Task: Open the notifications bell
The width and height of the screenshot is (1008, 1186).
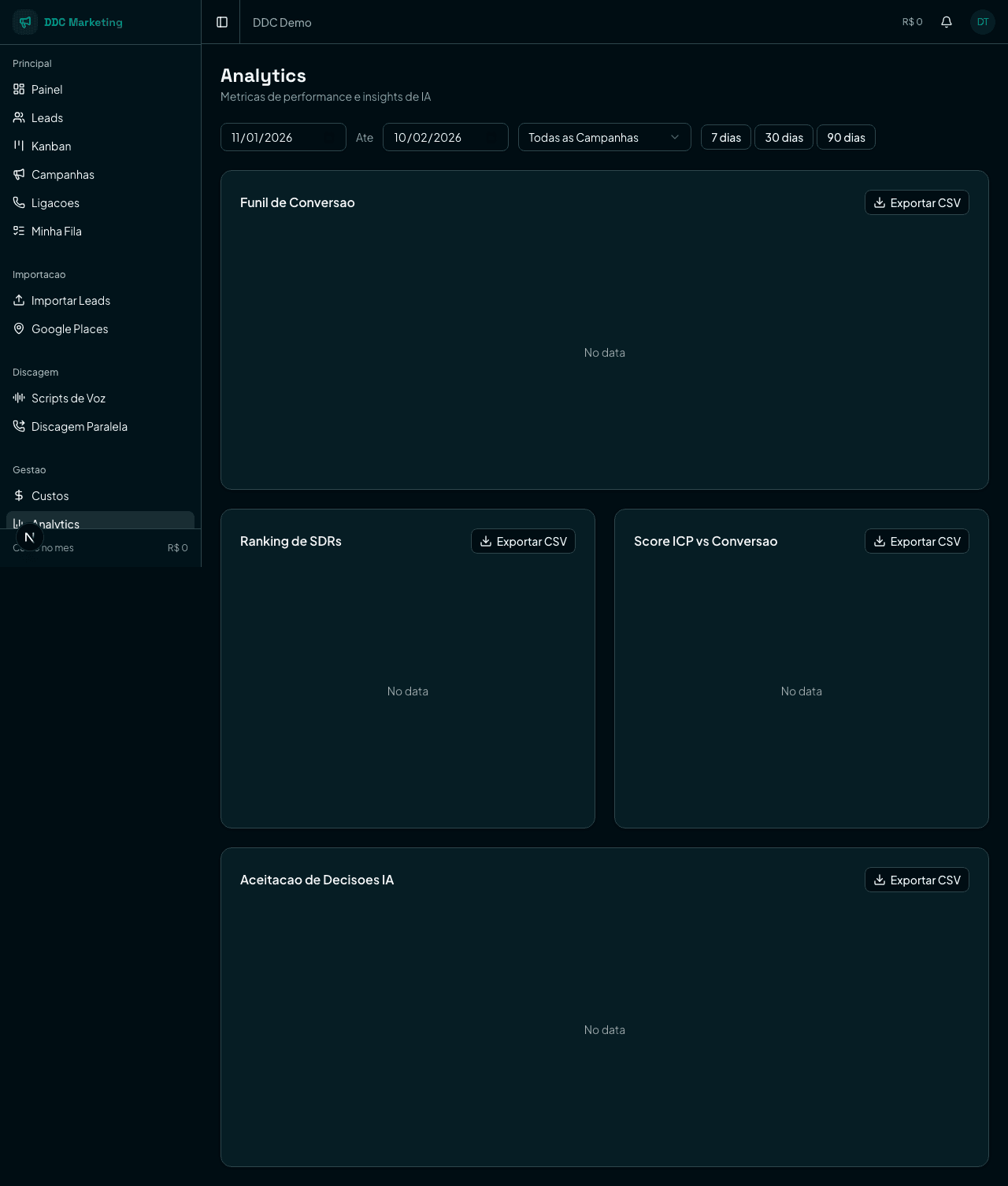Action: click(947, 22)
